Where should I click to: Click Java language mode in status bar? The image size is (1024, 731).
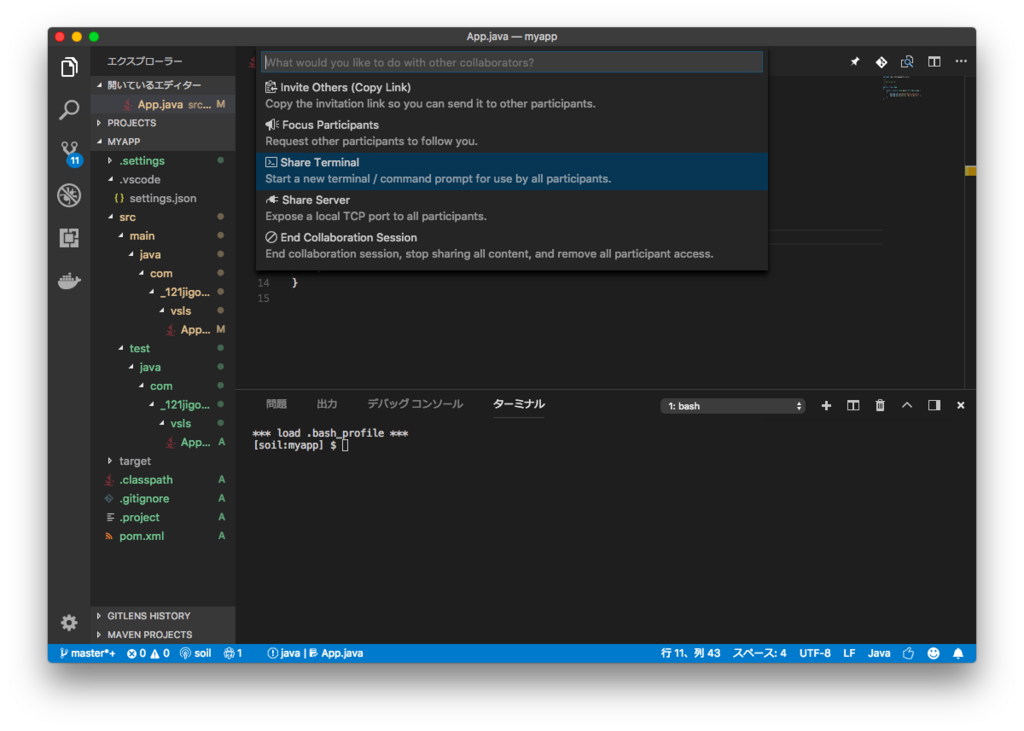pos(879,653)
